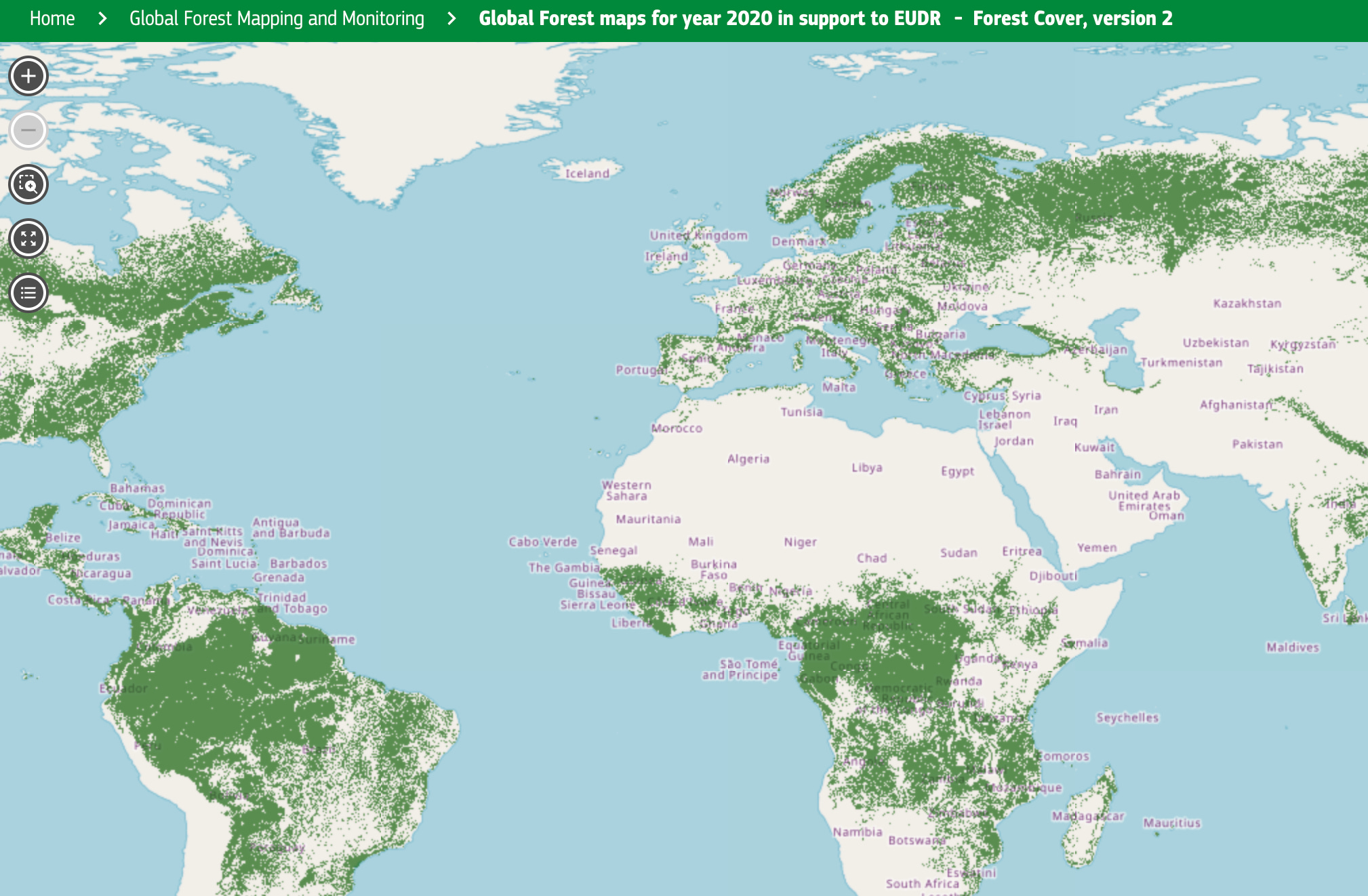1368x896 pixels.
Task: Zoom in on the map
Action: [28, 76]
